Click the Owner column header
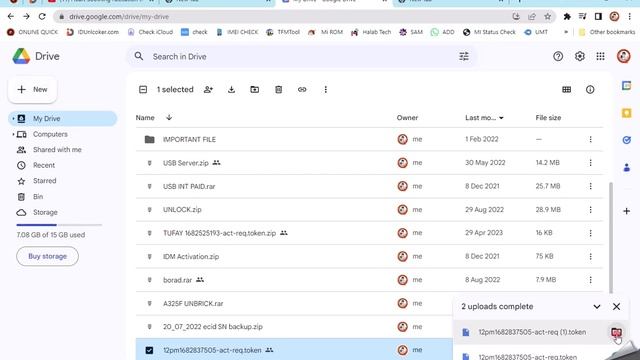Image resolution: width=640 pixels, height=360 pixels. click(407, 118)
